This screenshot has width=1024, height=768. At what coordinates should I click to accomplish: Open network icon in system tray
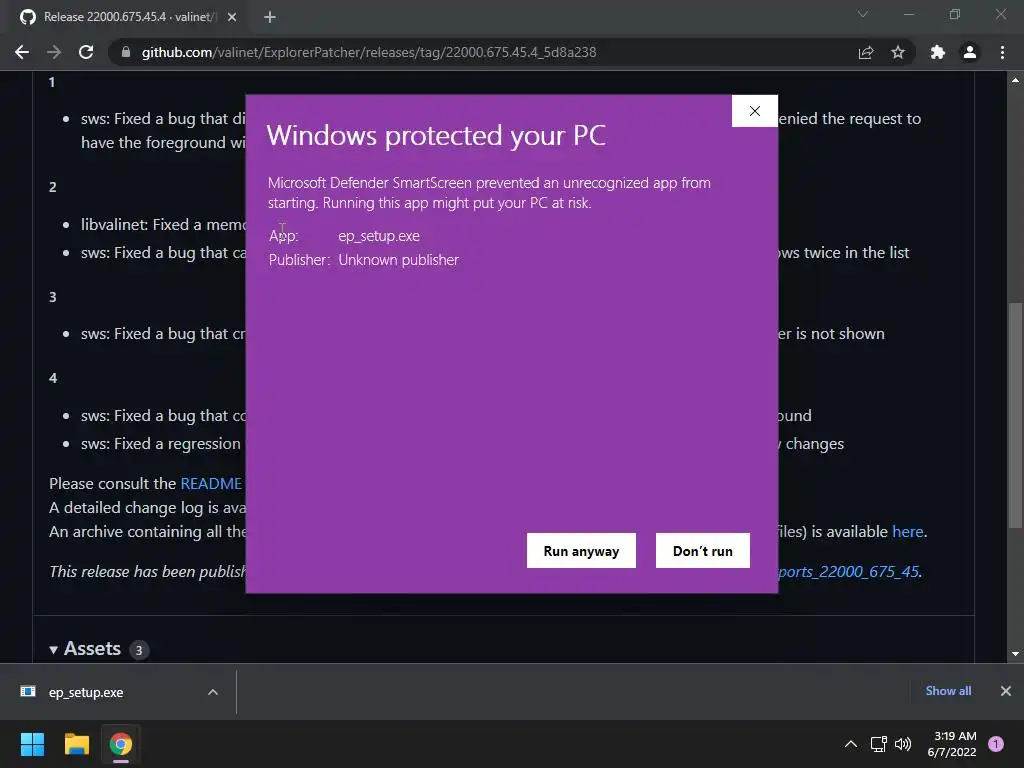tap(878, 744)
